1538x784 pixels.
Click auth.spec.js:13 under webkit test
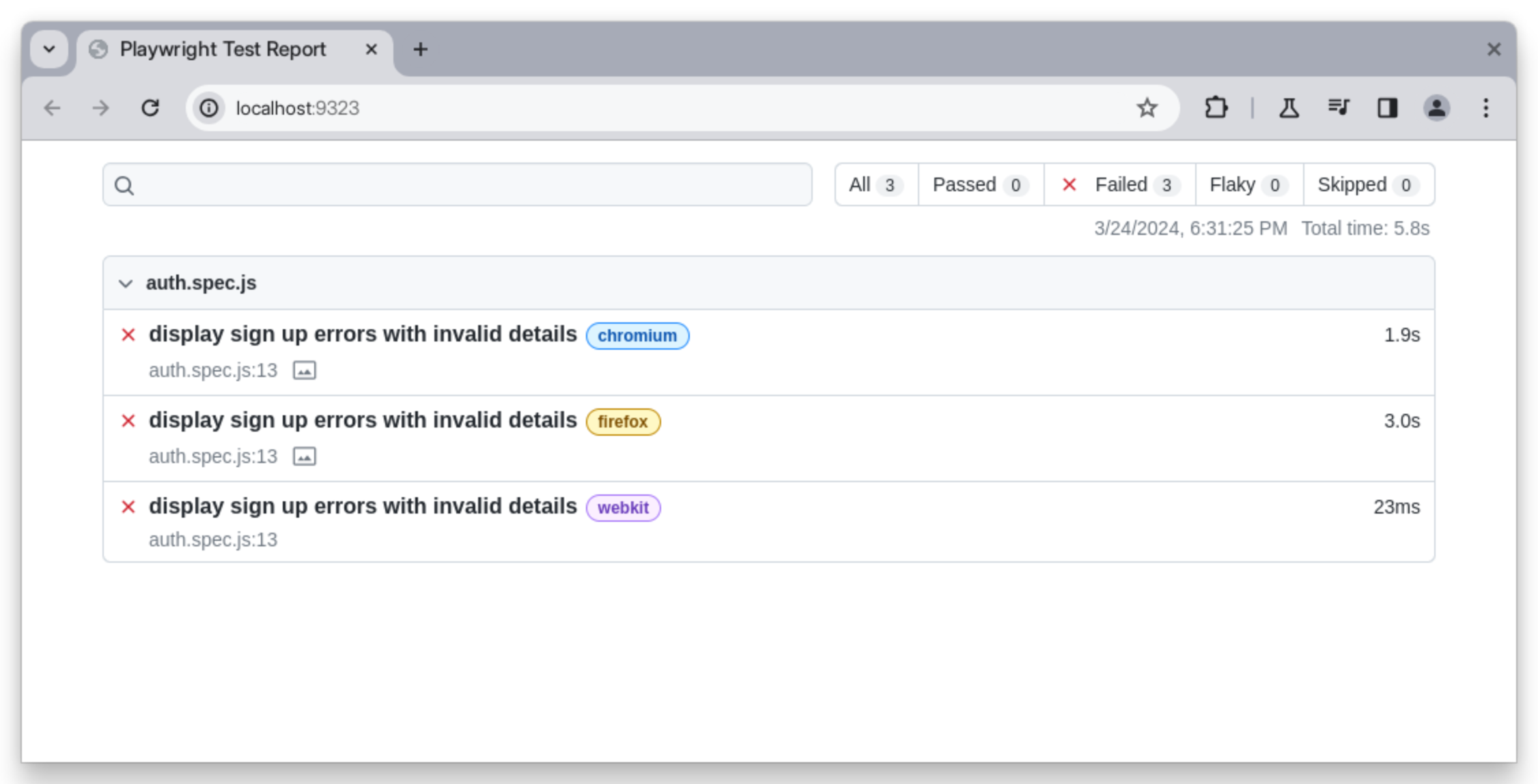tap(213, 540)
